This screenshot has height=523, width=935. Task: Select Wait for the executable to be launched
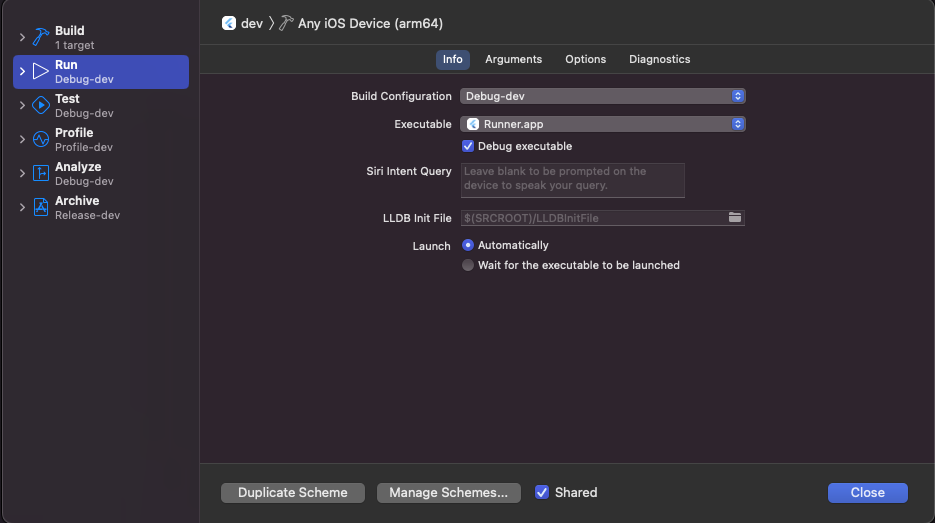coord(468,265)
